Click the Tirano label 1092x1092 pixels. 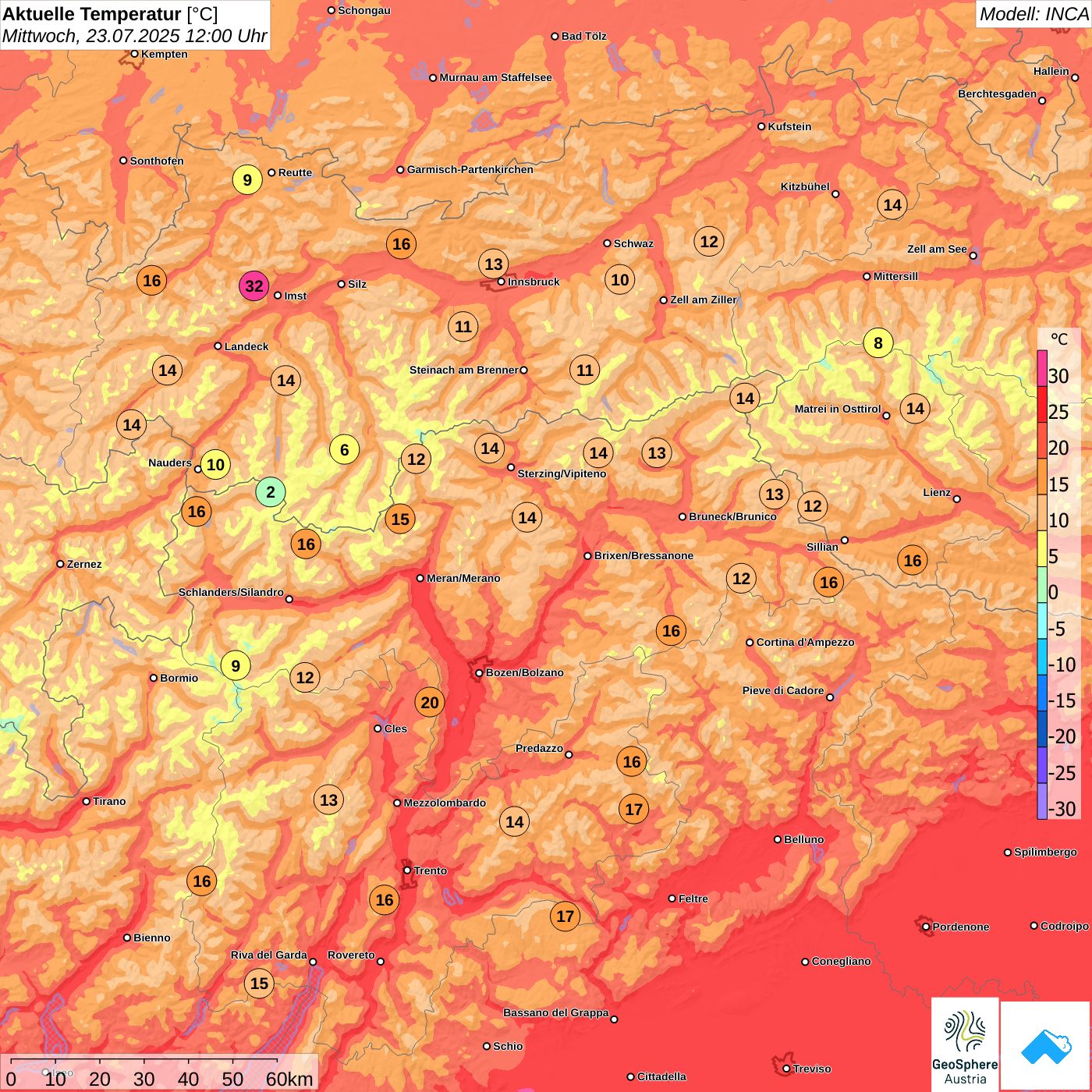coord(109,801)
